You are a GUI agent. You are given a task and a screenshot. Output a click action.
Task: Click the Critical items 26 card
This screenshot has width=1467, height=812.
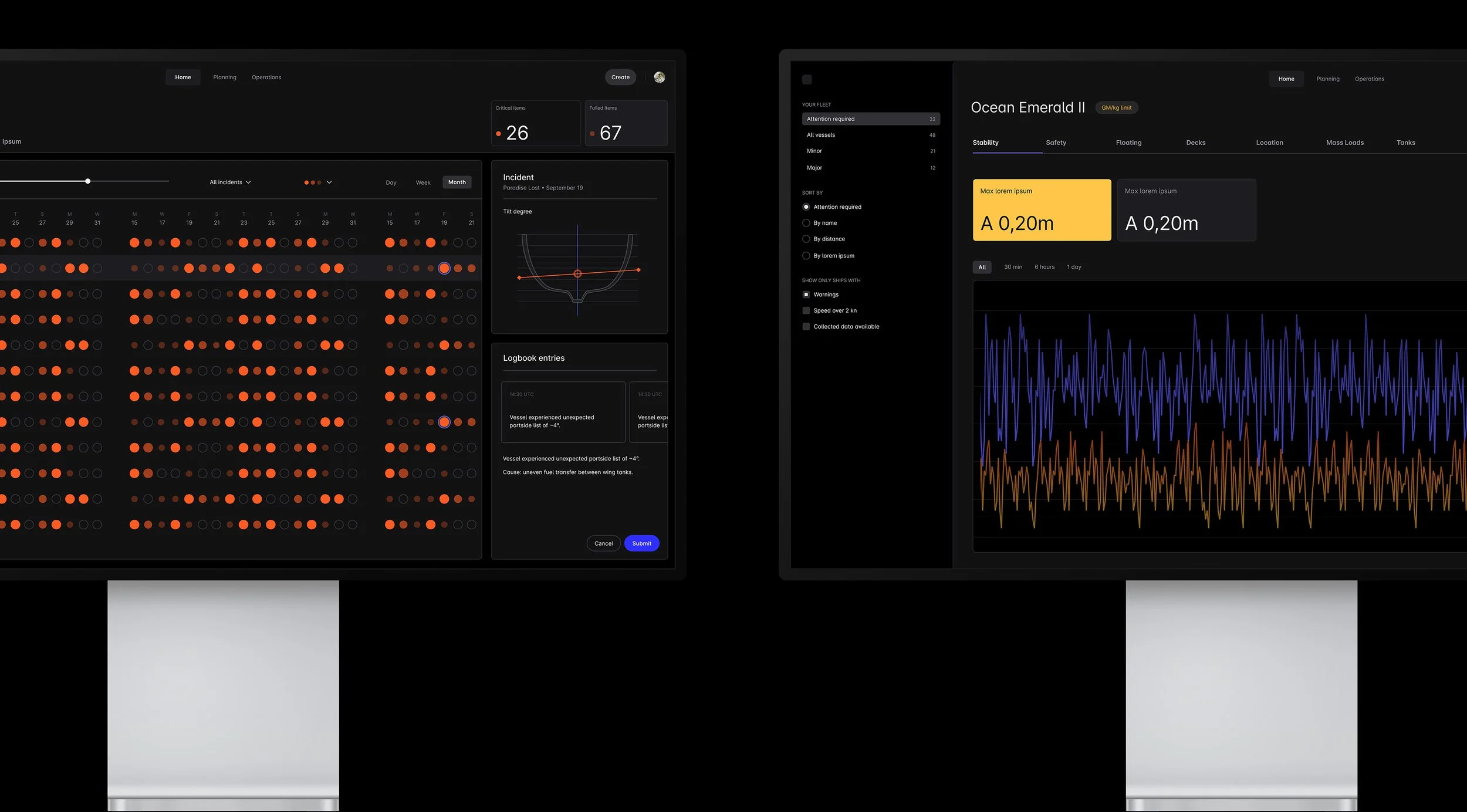535,123
